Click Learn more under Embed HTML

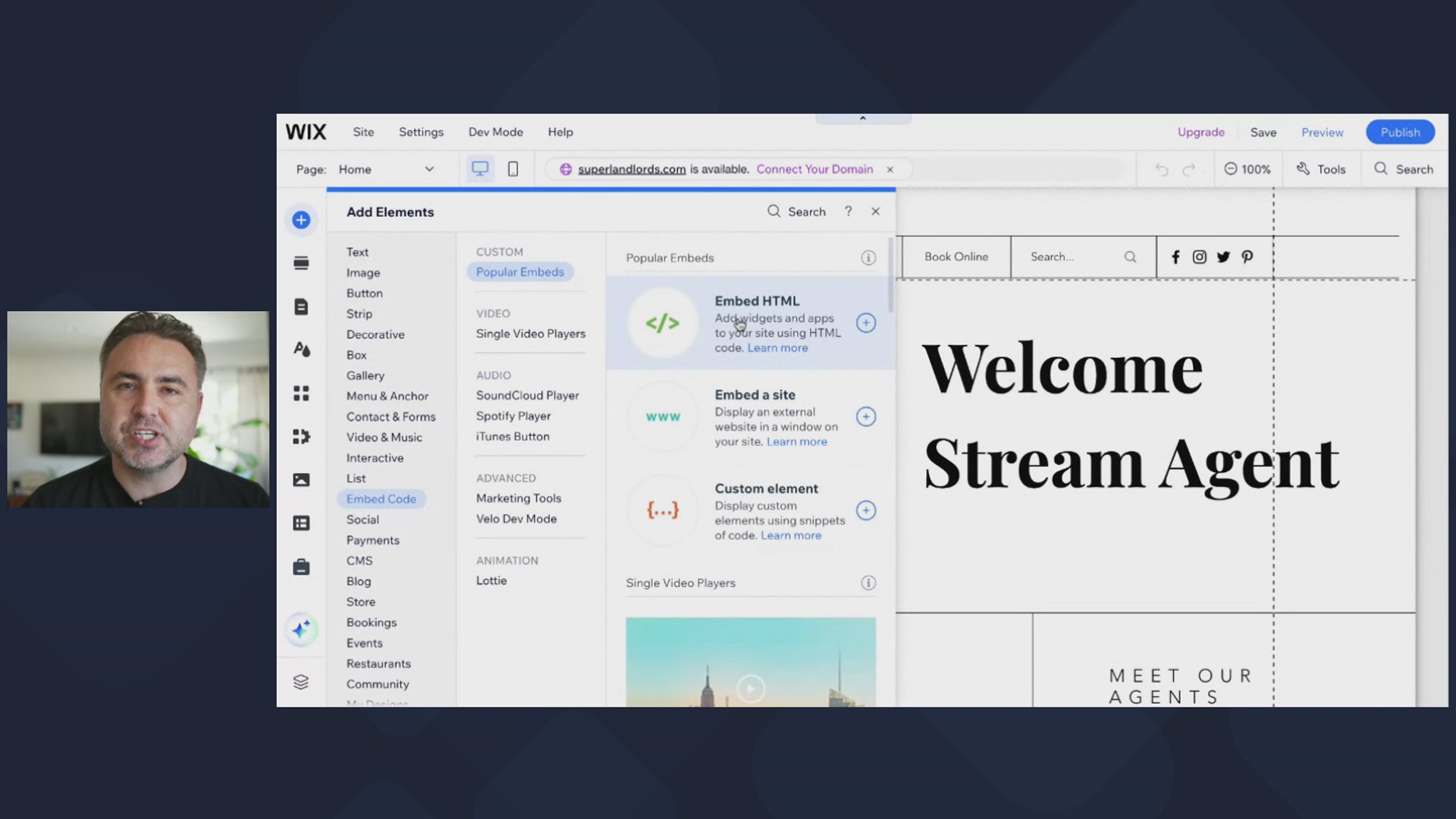(777, 348)
